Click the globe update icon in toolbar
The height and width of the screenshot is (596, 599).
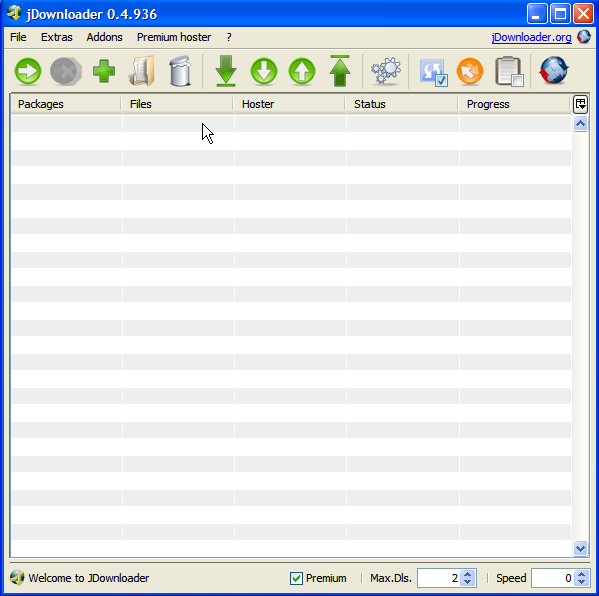[x=554, y=71]
